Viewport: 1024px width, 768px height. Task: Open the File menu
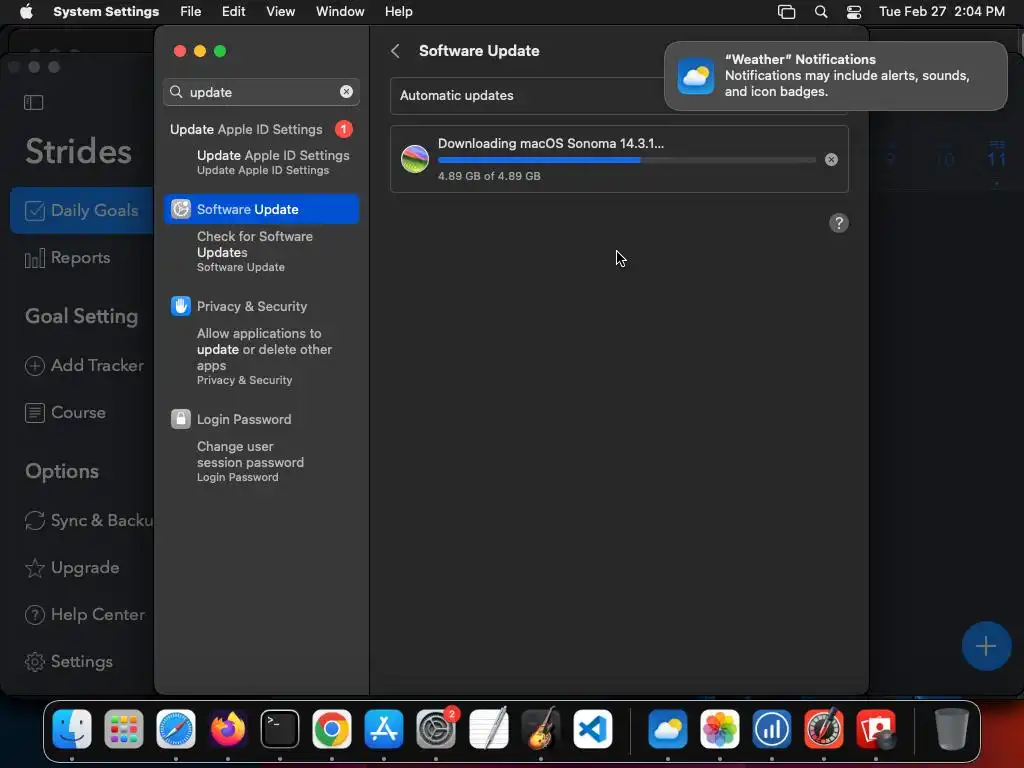pyautogui.click(x=191, y=12)
